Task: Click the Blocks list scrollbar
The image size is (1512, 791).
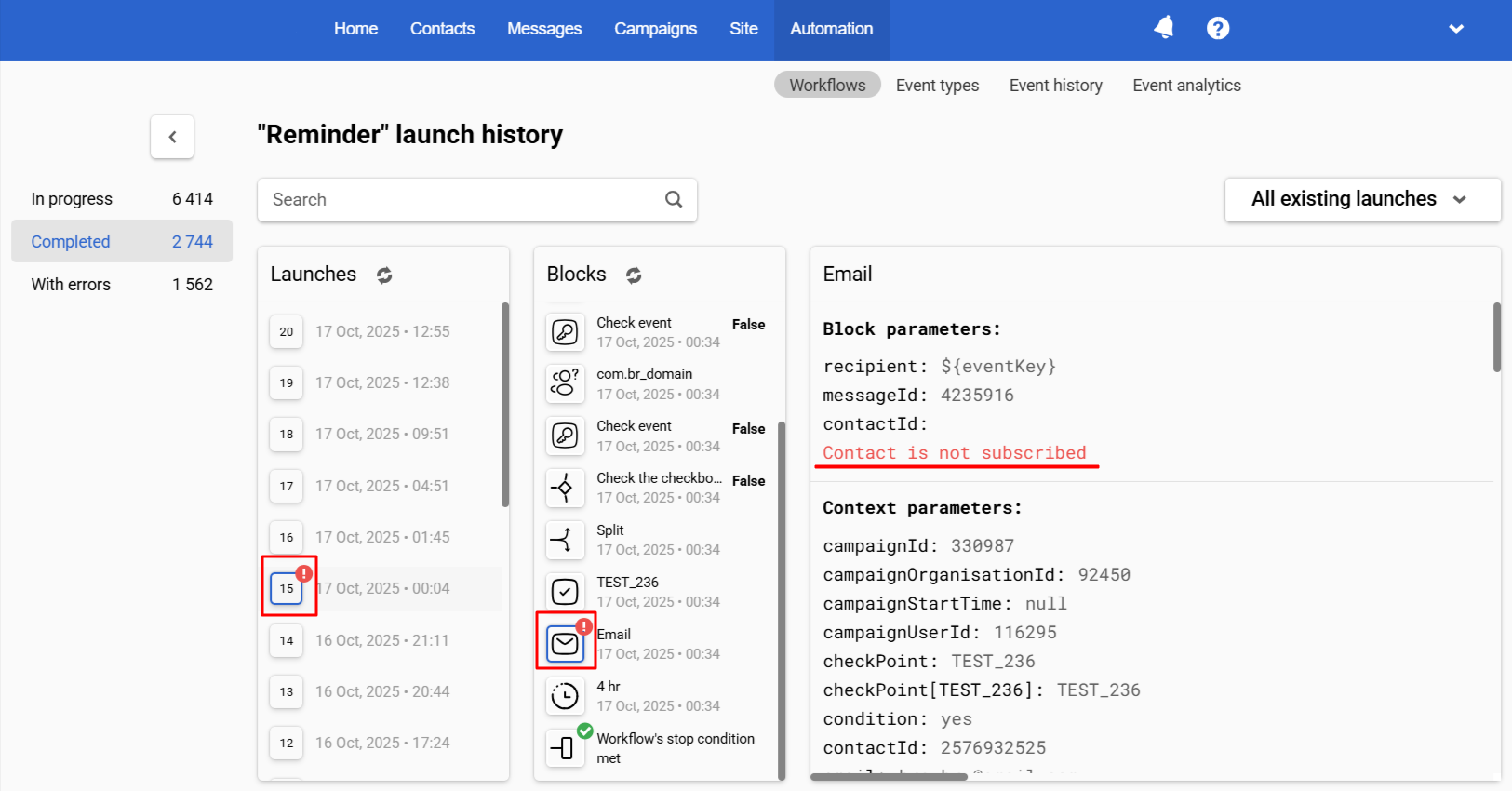Action: (782, 600)
